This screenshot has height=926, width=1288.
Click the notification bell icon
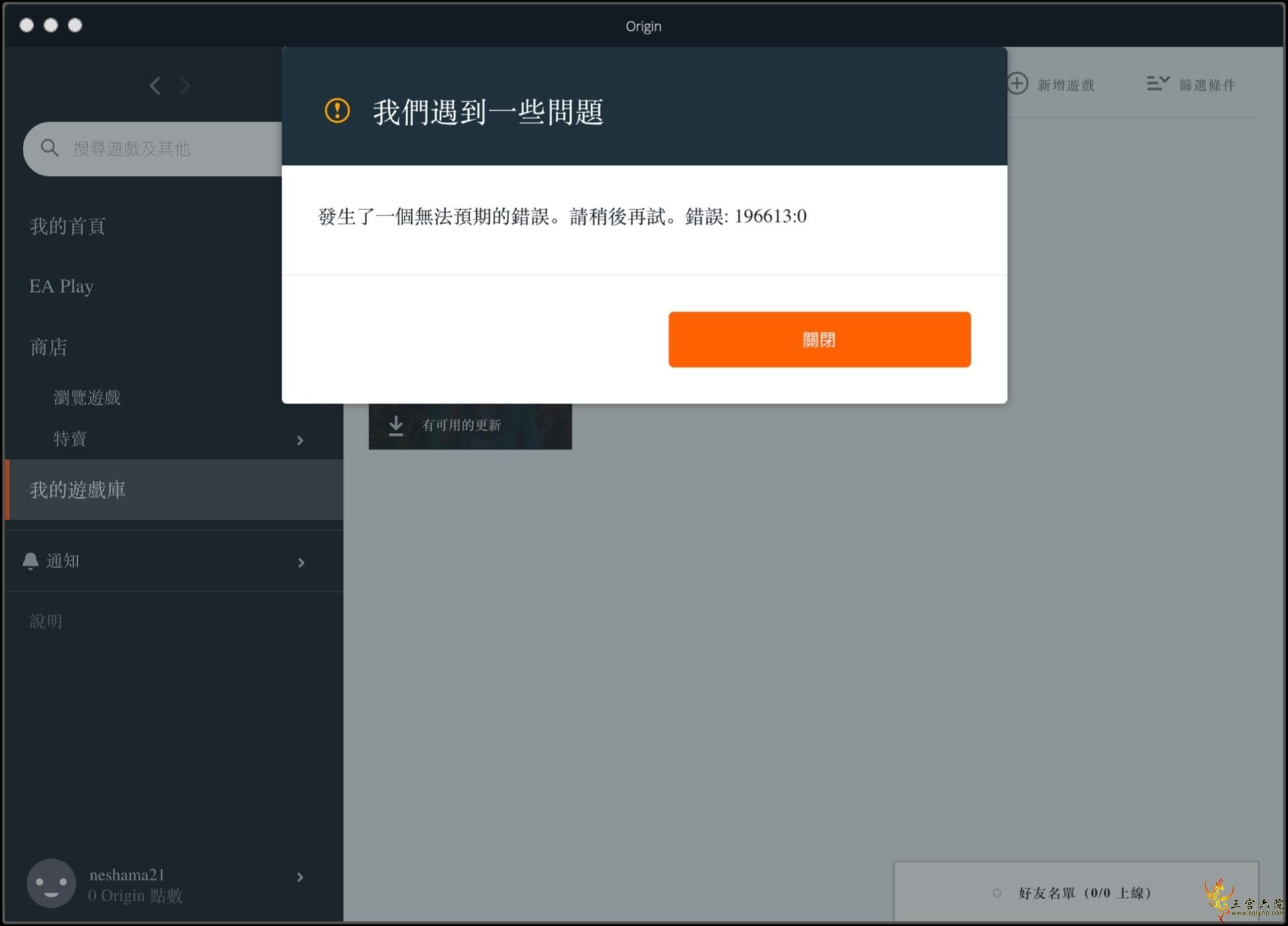[x=31, y=561]
